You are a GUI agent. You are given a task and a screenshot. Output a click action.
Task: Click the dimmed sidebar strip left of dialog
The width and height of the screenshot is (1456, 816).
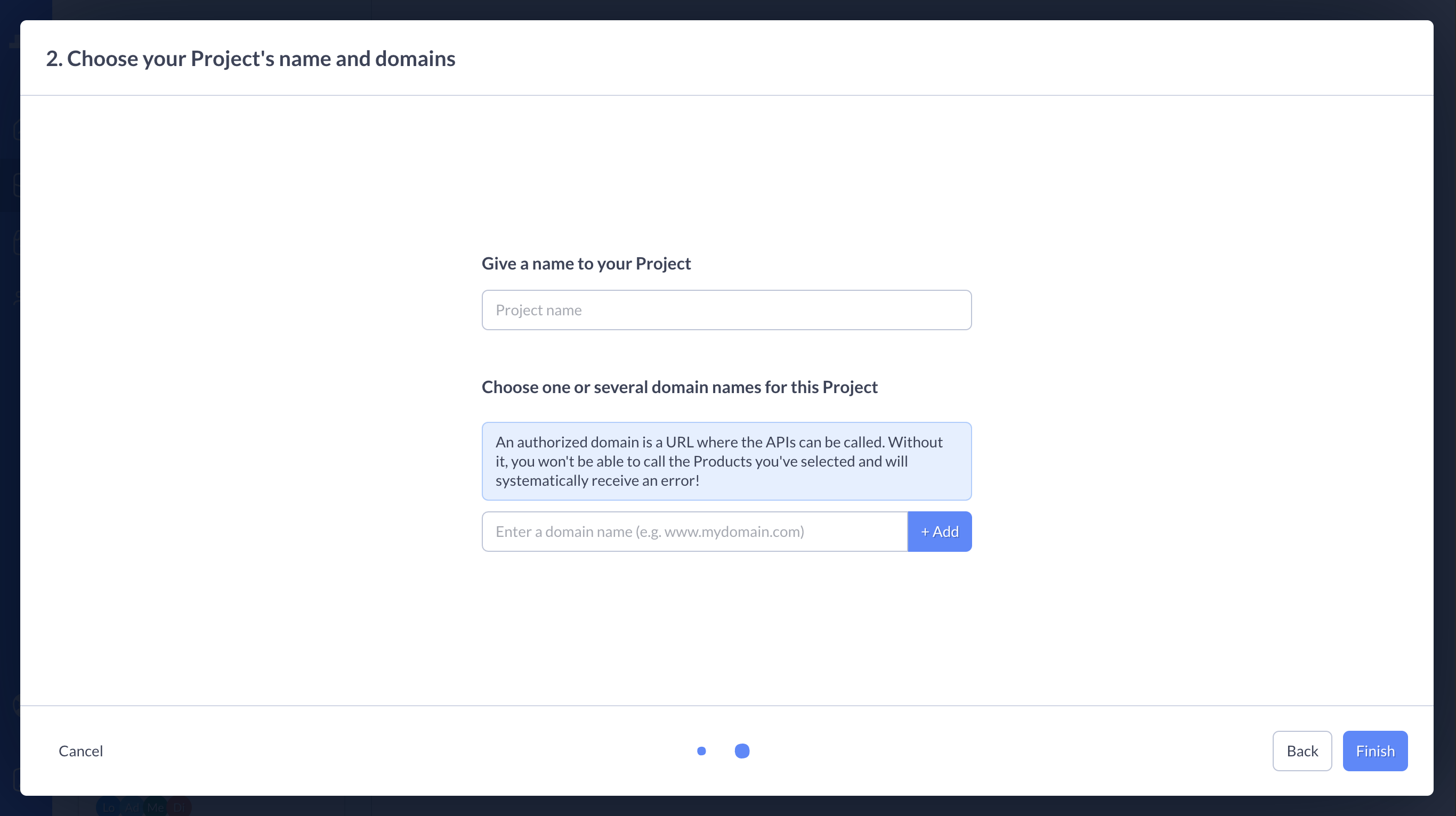[x=9, y=395]
